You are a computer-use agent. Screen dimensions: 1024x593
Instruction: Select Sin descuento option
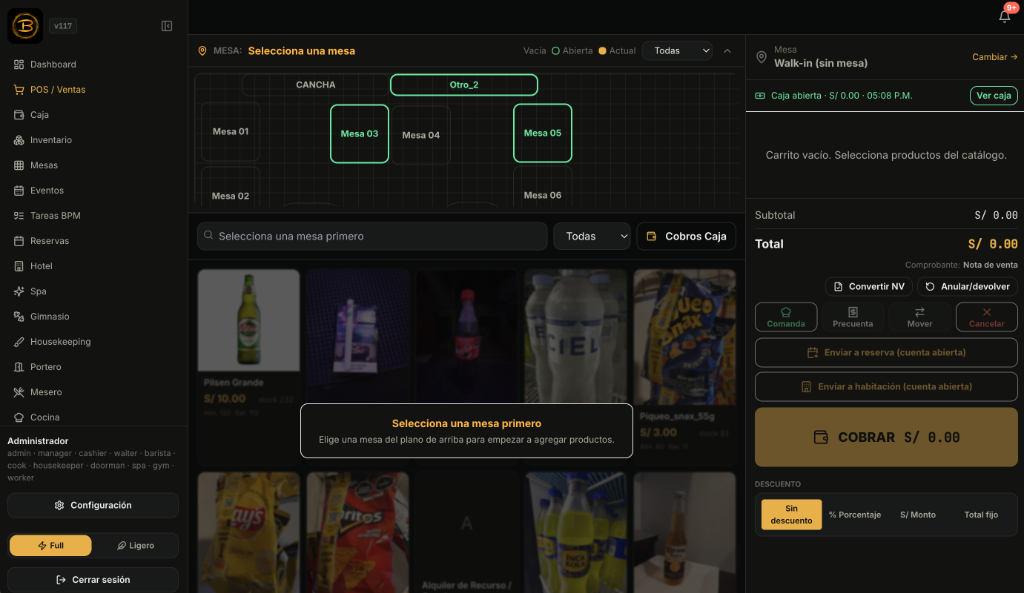[792, 515]
